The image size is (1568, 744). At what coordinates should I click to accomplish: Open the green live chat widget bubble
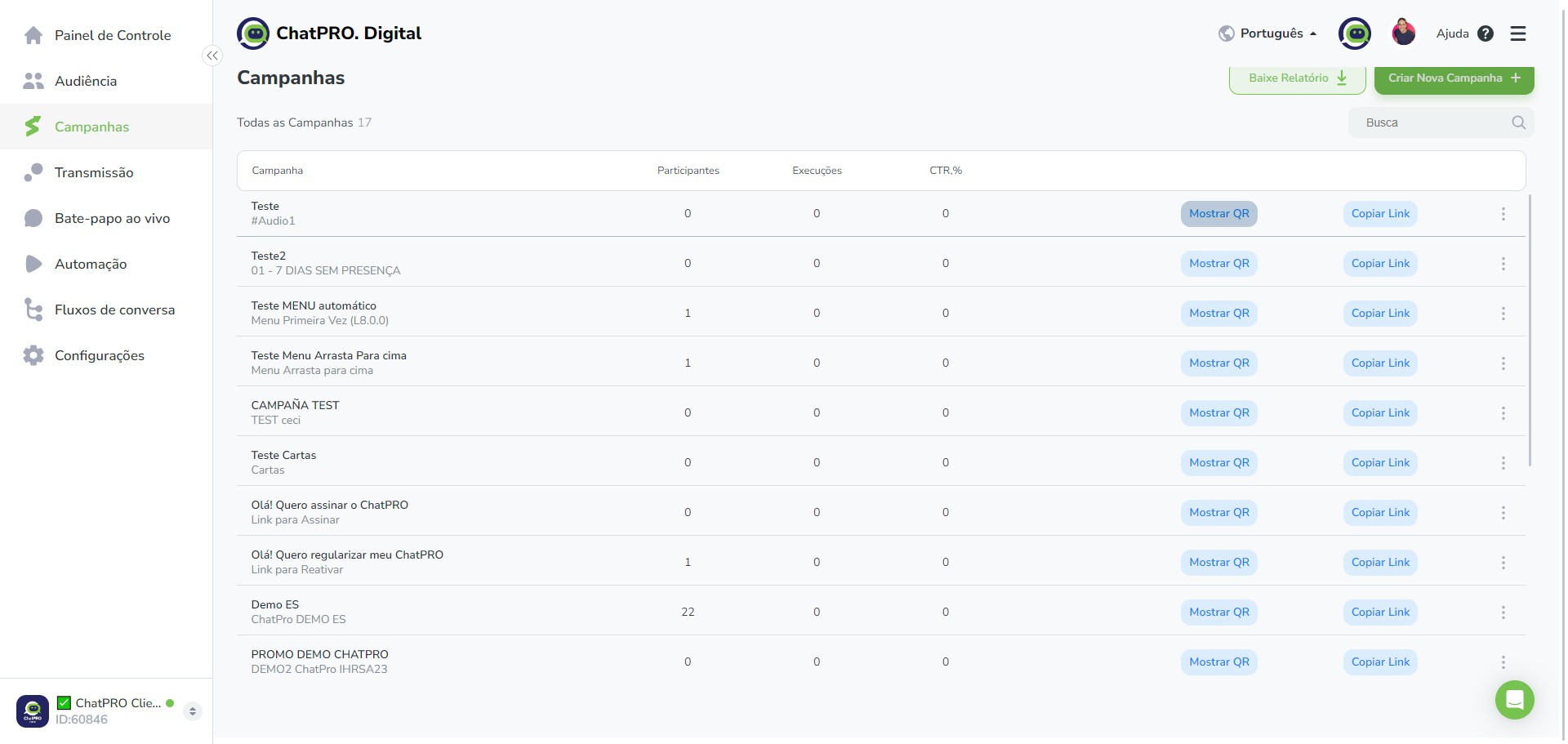point(1514,700)
